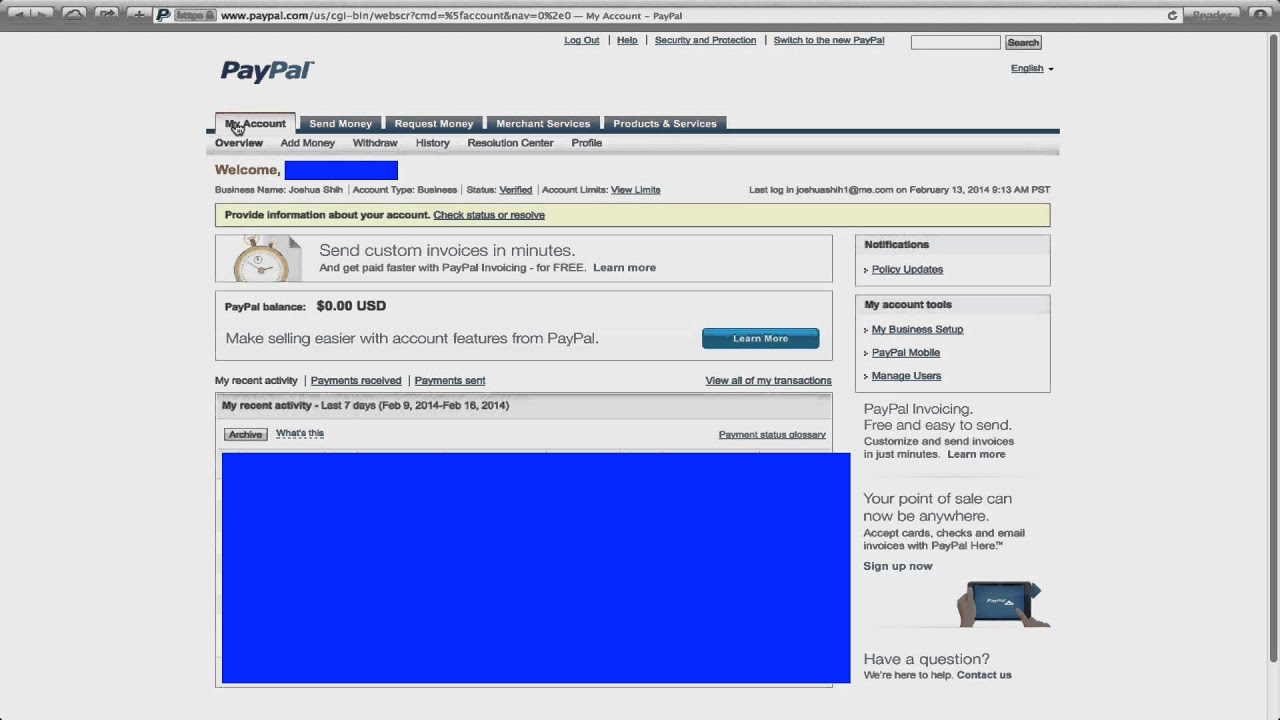The image size is (1280, 720).
Task: Switch to the Send Money tab
Action: 340,123
